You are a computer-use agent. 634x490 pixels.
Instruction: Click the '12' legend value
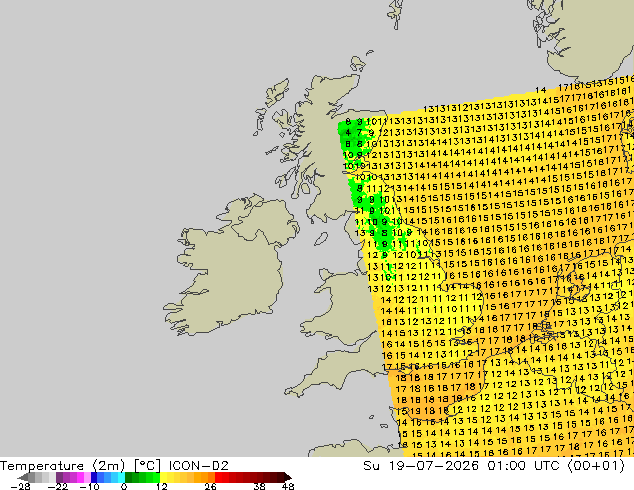[x=162, y=486]
